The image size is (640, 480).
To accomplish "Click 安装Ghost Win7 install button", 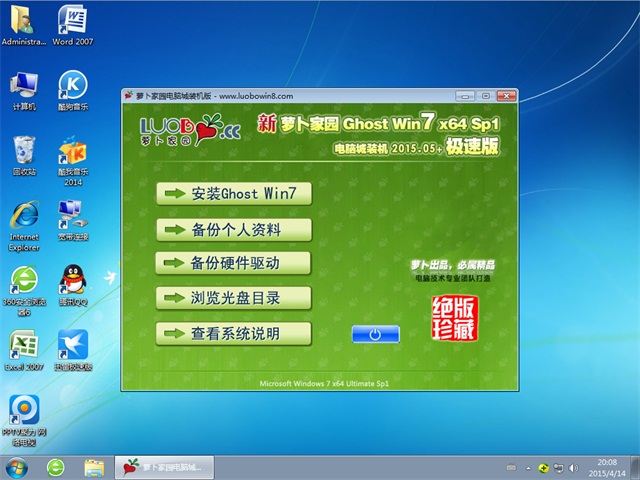I will click(234, 193).
